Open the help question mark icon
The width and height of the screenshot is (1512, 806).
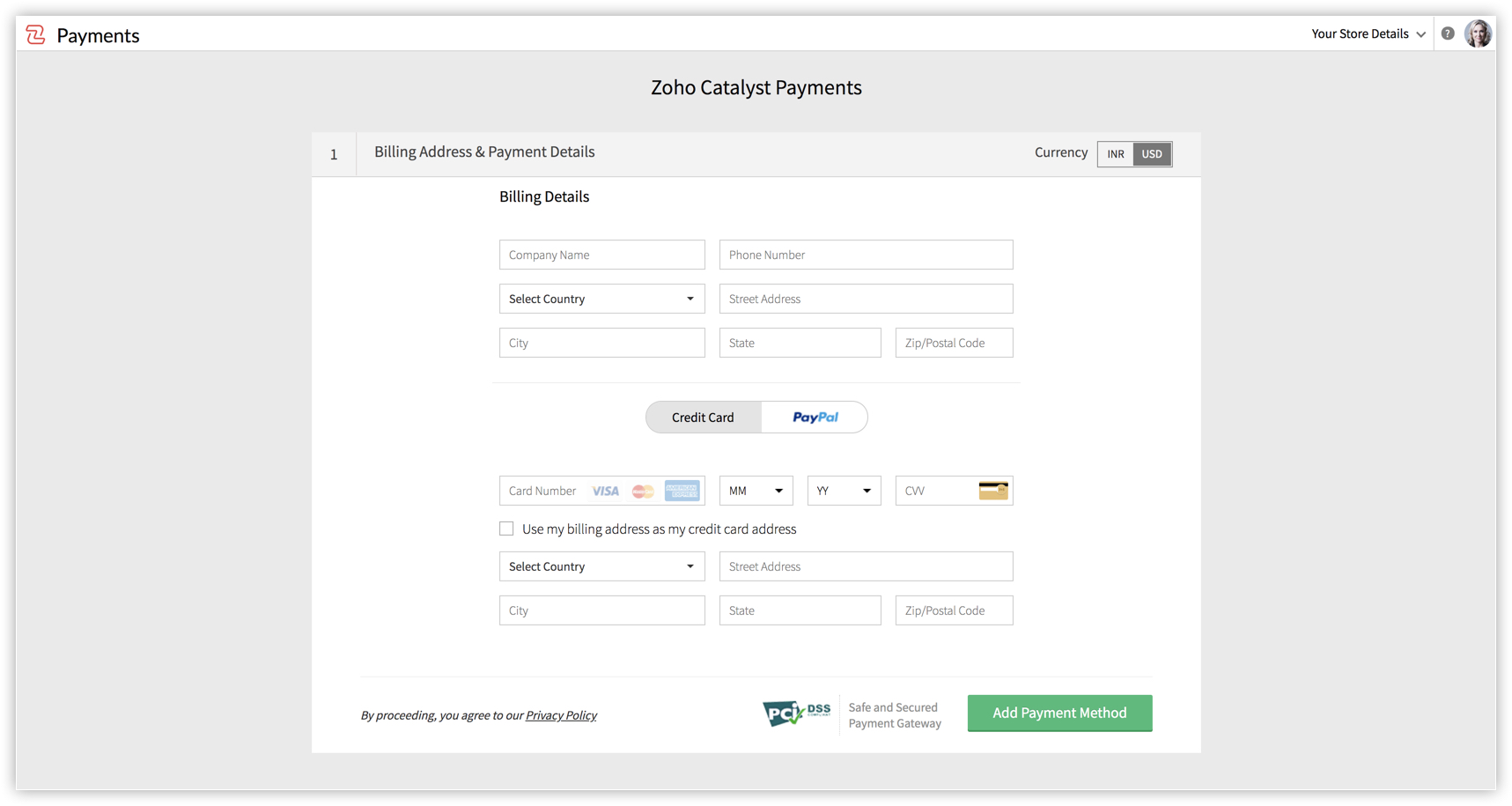pos(1448,33)
